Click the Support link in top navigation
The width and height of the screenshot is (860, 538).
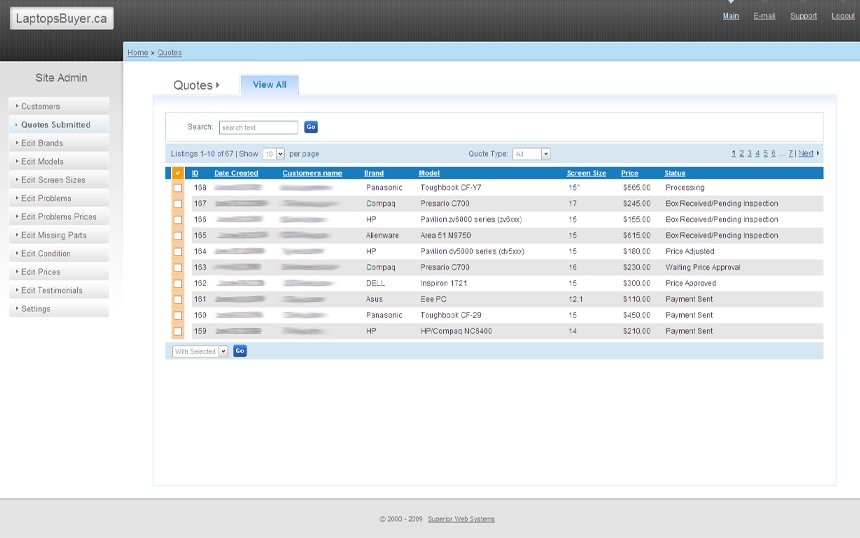point(804,16)
